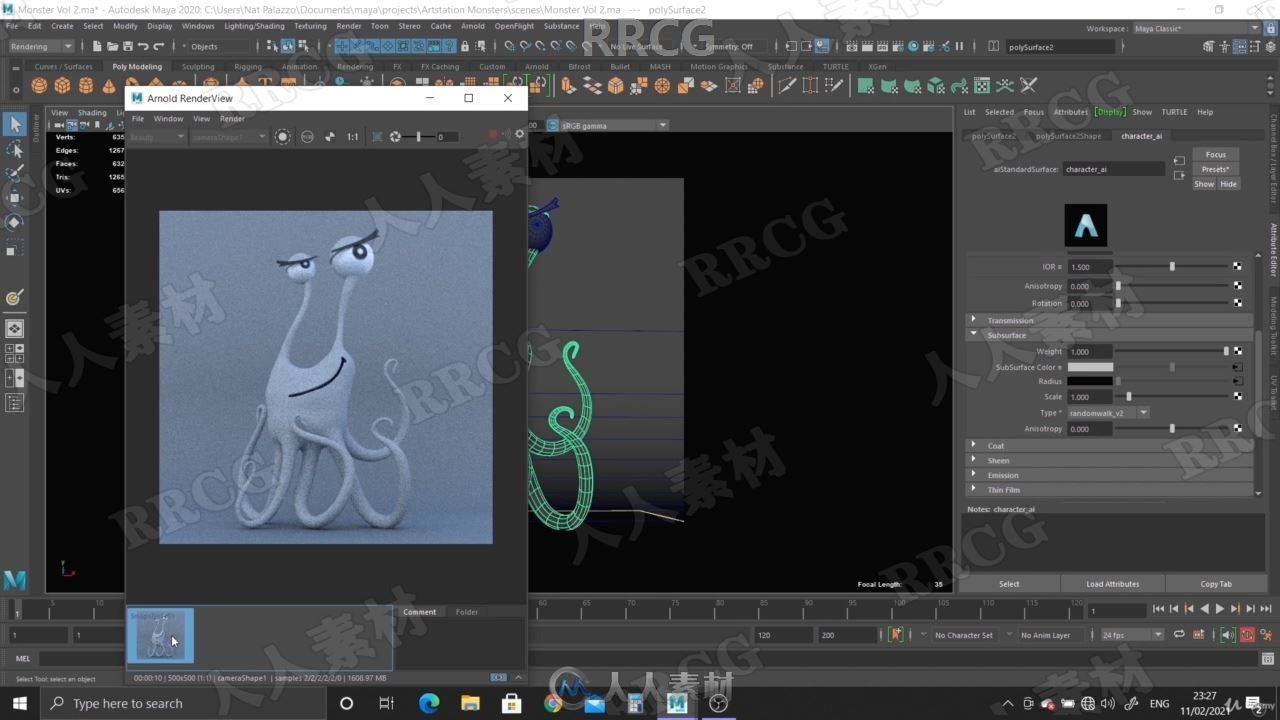The image size is (1280, 720).
Task: Open the Rendering menu set dropdown
Action: [40, 46]
